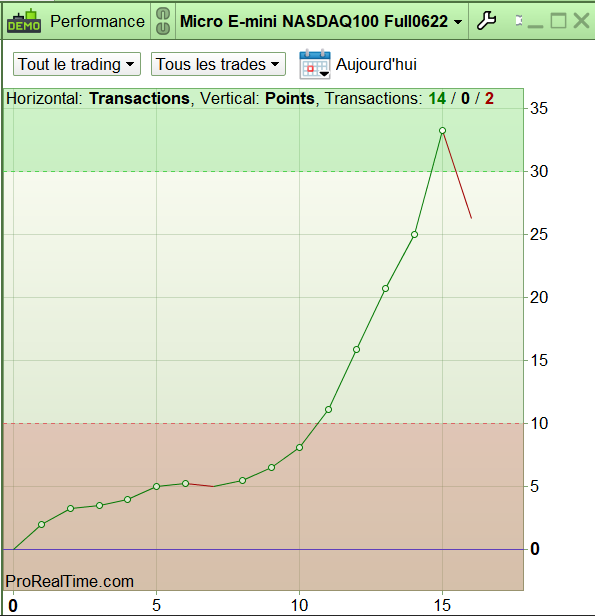Select the data point at transaction 8

242,480
